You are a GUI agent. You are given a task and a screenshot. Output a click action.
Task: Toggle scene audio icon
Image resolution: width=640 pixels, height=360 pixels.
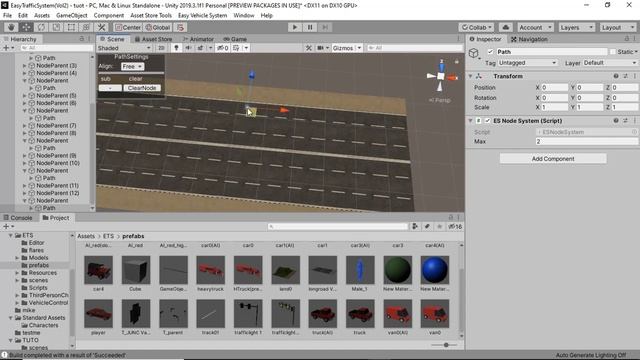(x=188, y=48)
